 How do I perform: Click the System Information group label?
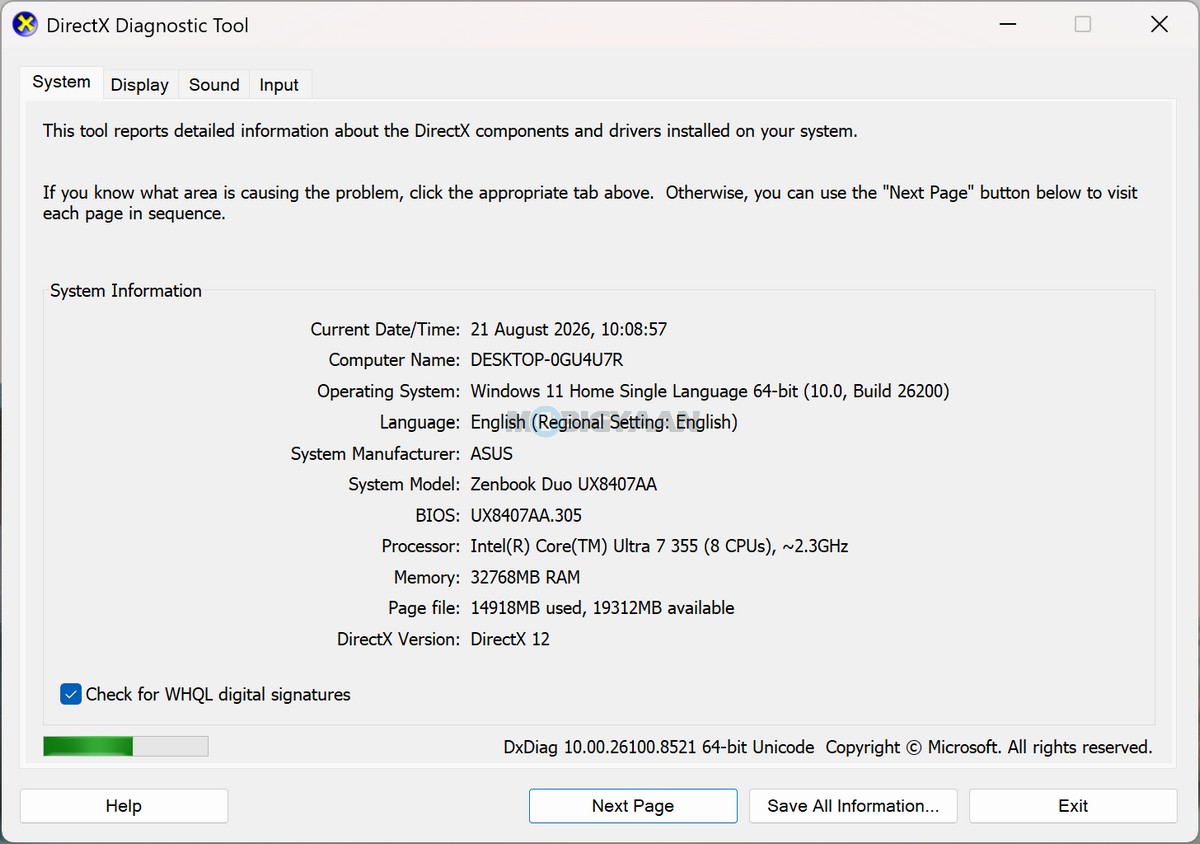(126, 291)
